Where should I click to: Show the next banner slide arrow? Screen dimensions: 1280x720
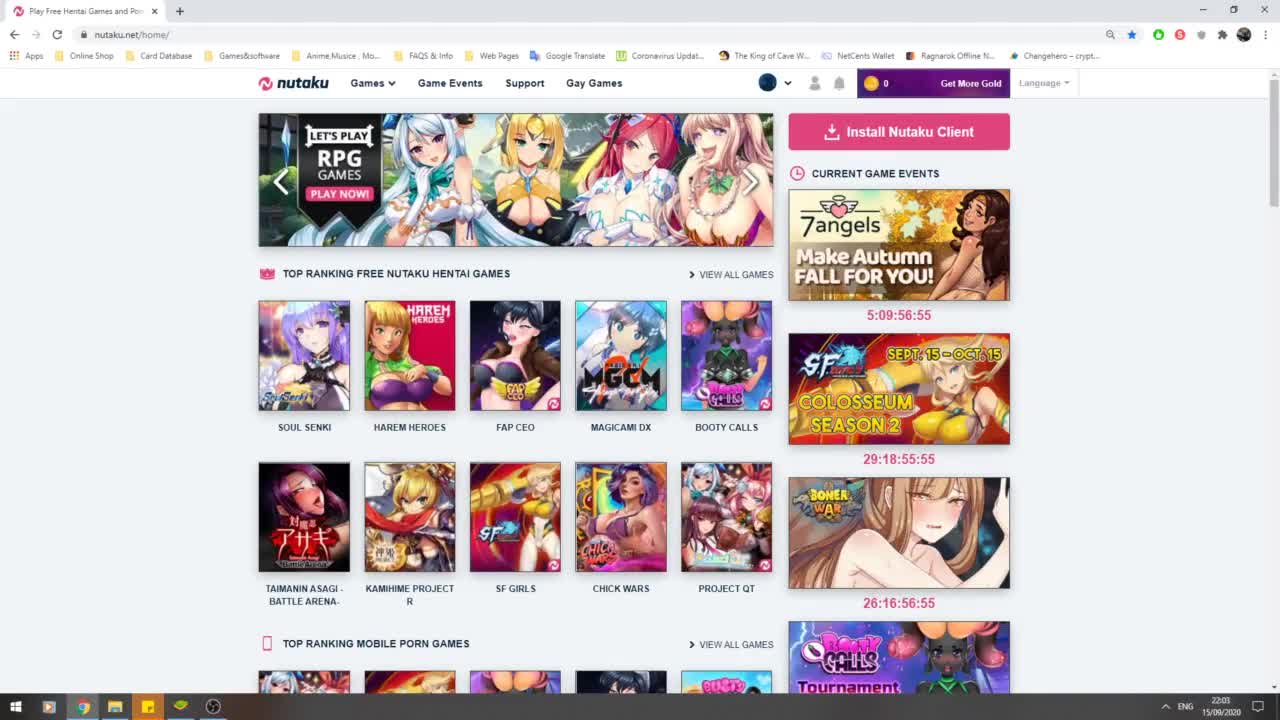point(751,181)
